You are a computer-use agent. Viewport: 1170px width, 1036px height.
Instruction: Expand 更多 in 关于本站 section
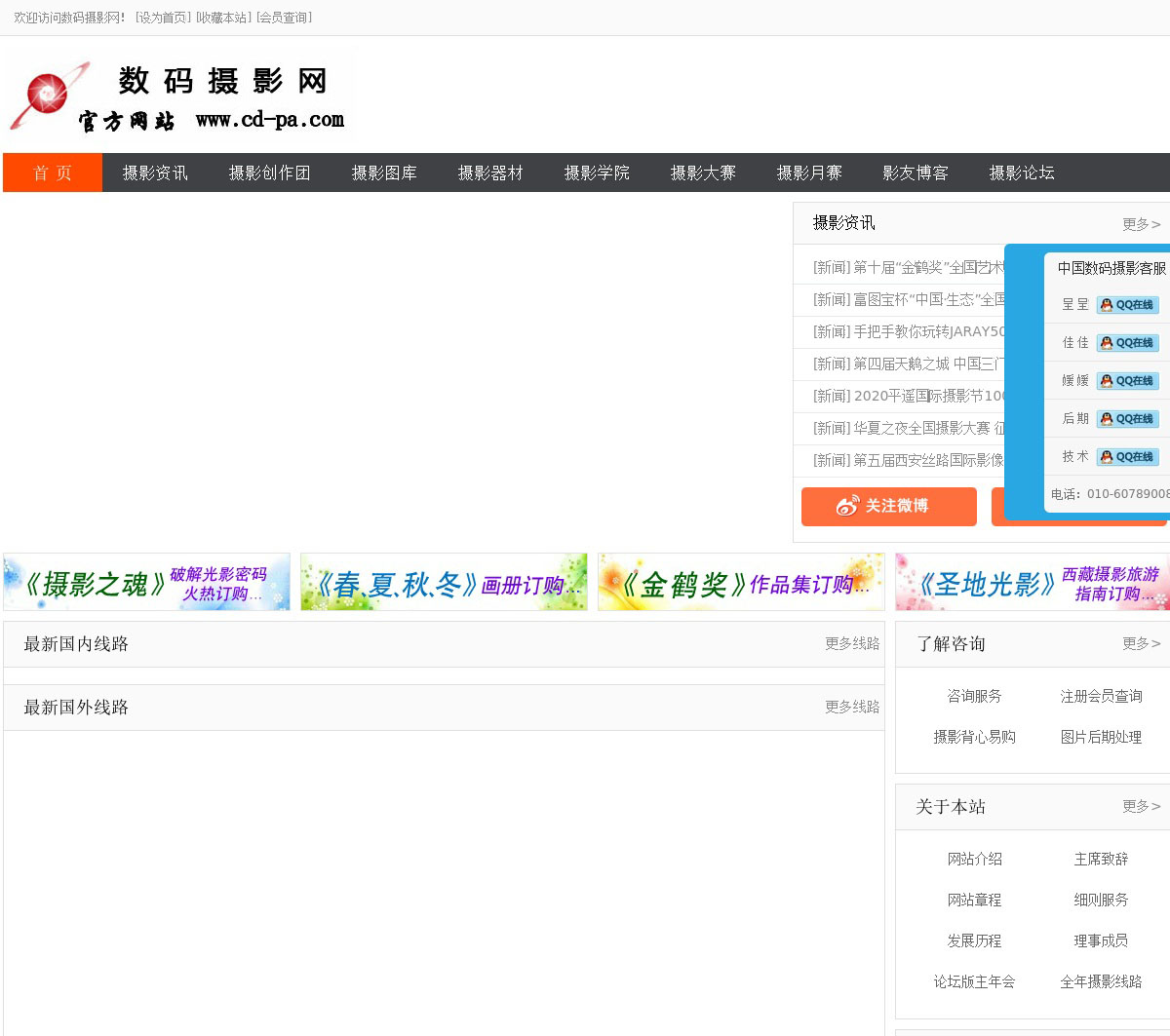(1141, 806)
